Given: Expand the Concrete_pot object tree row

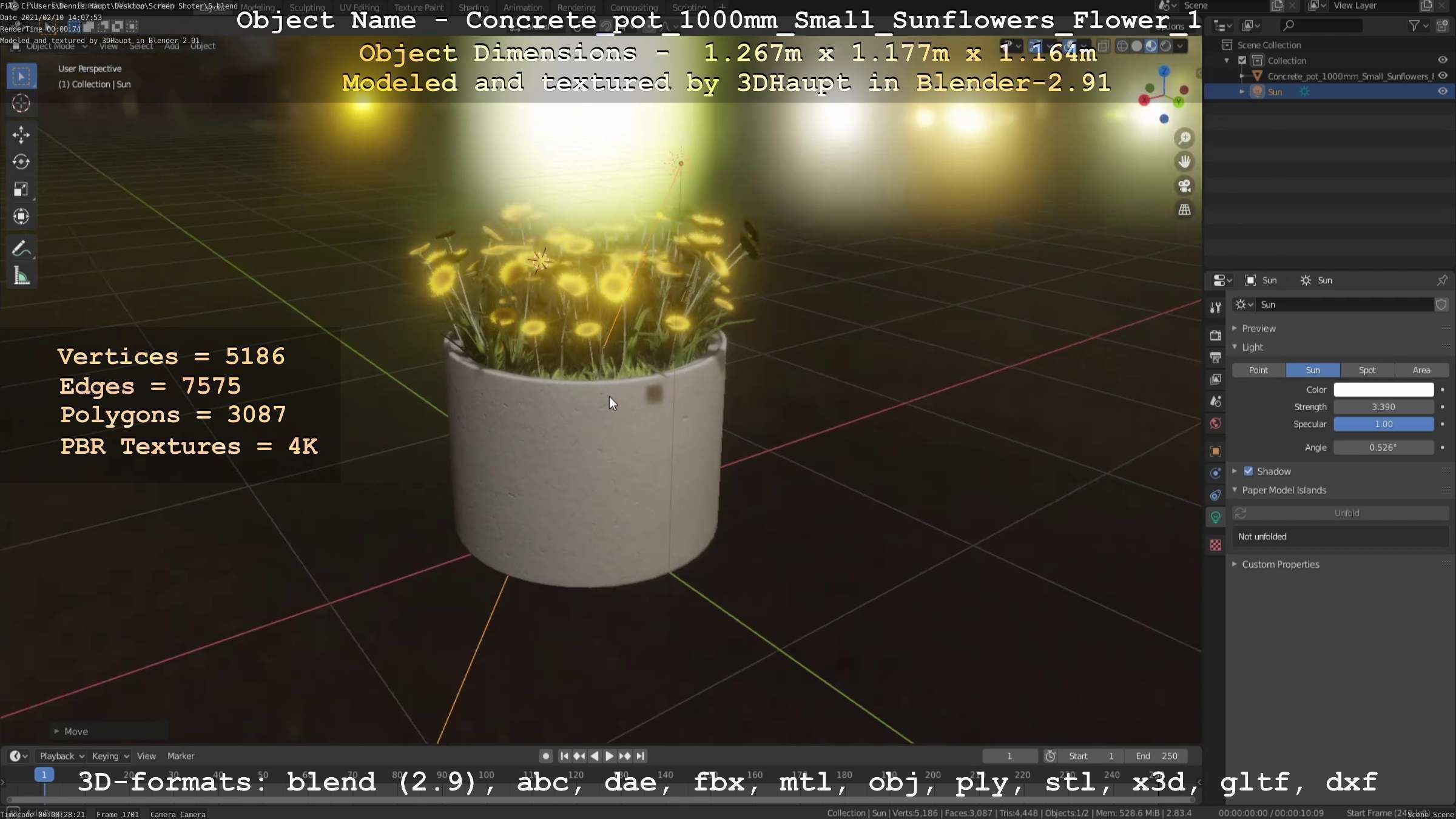Looking at the screenshot, I should pyautogui.click(x=1242, y=76).
